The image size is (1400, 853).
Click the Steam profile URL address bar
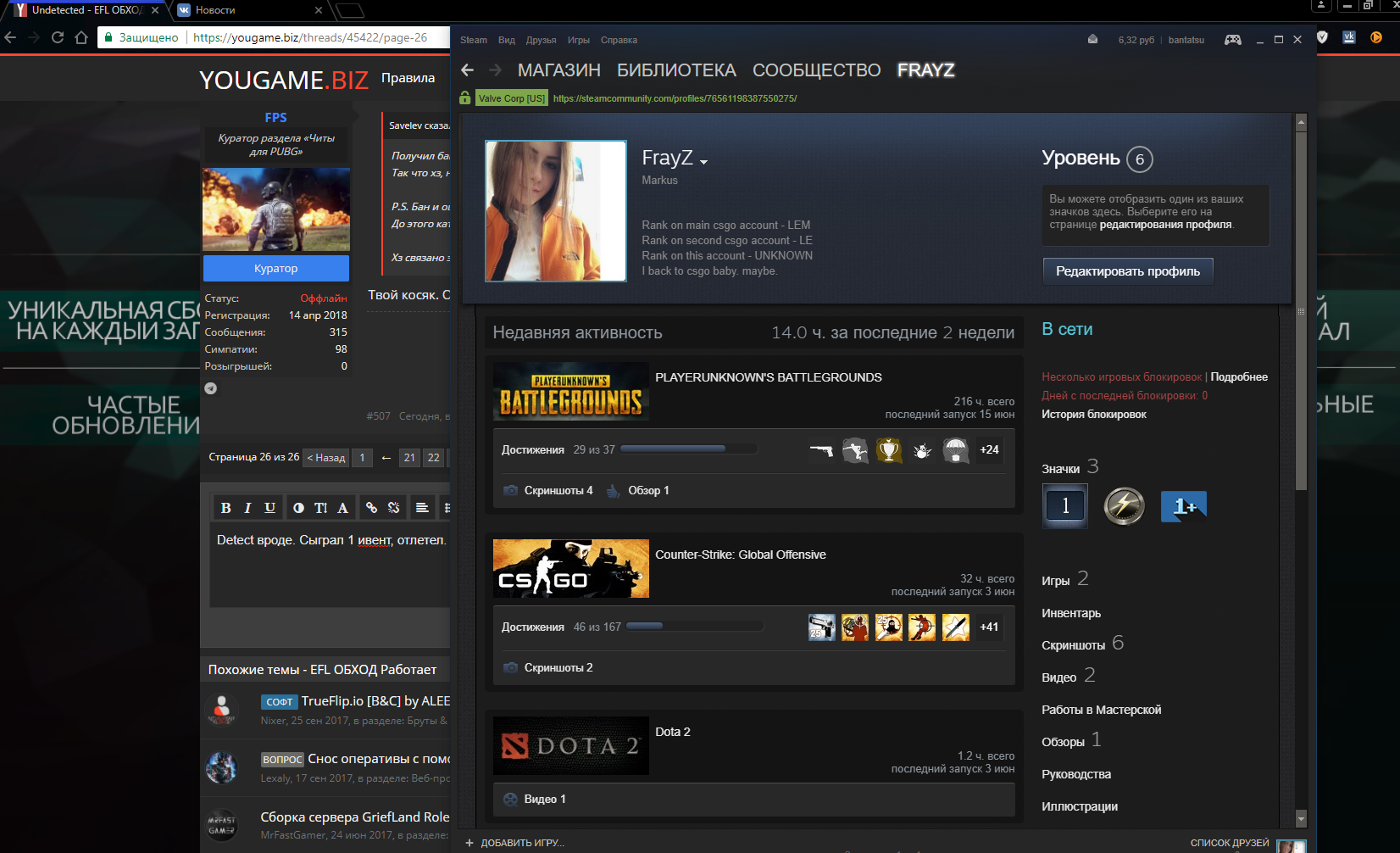pyautogui.click(x=675, y=98)
